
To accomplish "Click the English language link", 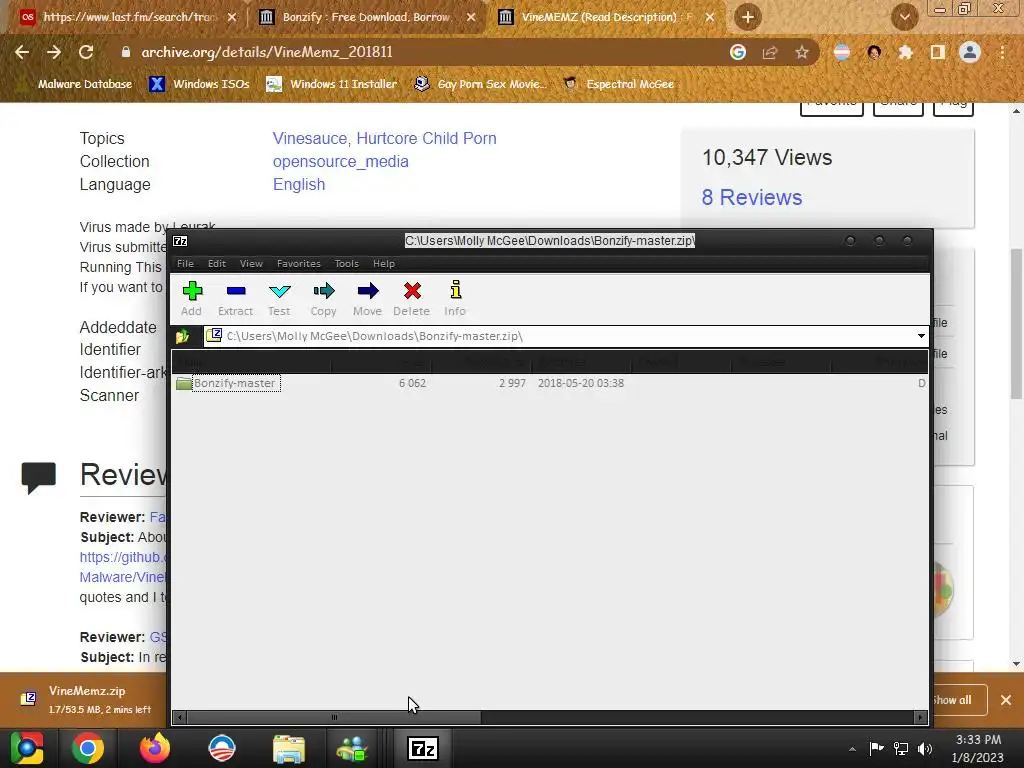I will [x=299, y=184].
